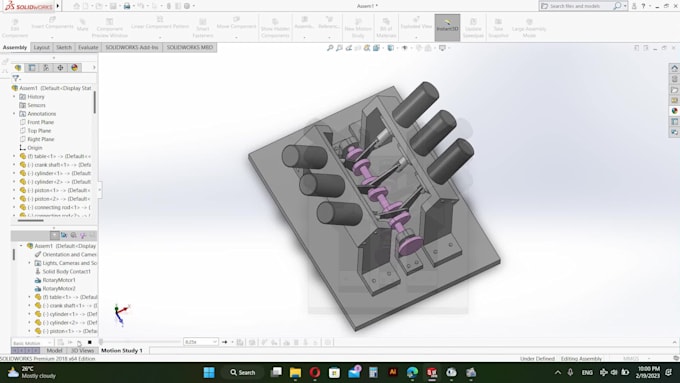Image resolution: width=680 pixels, height=383 pixels.
Task: Expand the SOLIDWORKS menu arrow
Action: point(58,6)
